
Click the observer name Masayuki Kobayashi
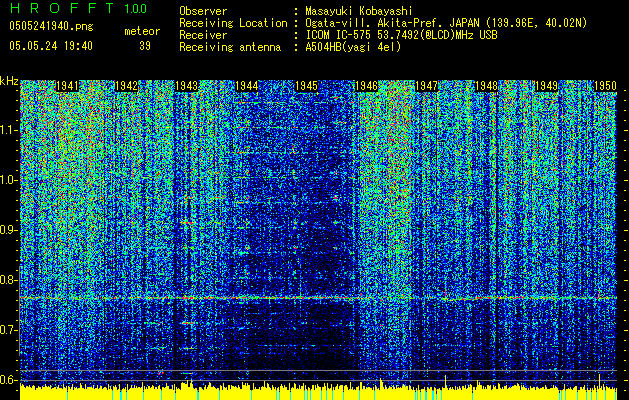[x=359, y=11]
